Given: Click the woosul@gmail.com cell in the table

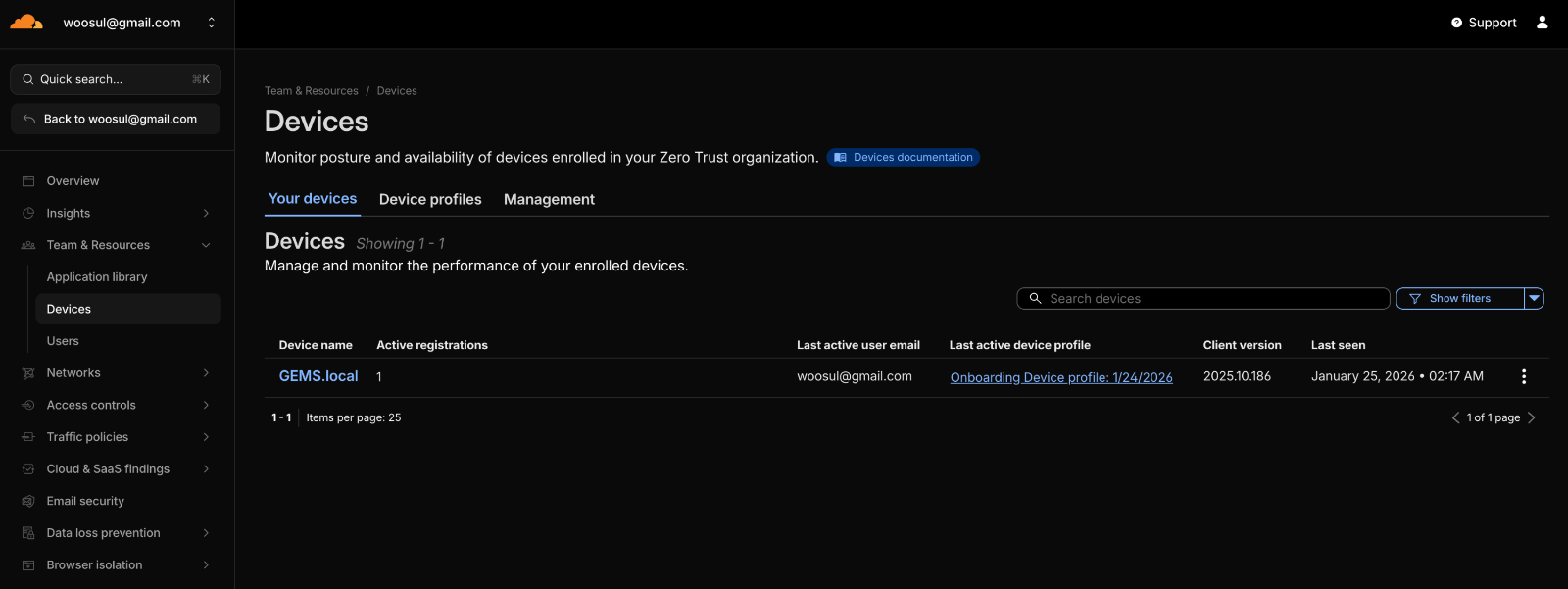Looking at the screenshot, I should click(x=855, y=376).
